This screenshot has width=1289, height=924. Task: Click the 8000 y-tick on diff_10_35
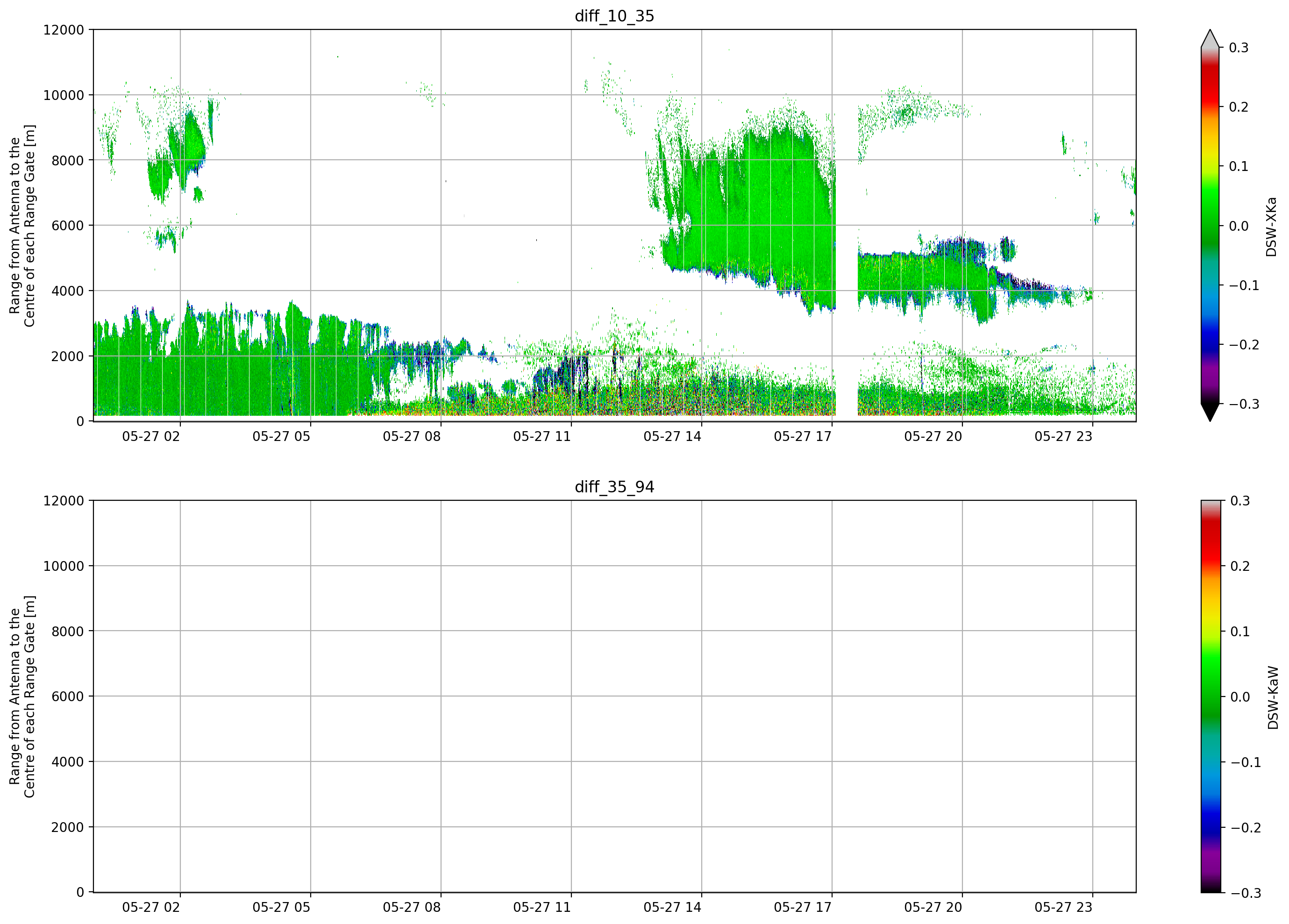(68, 160)
